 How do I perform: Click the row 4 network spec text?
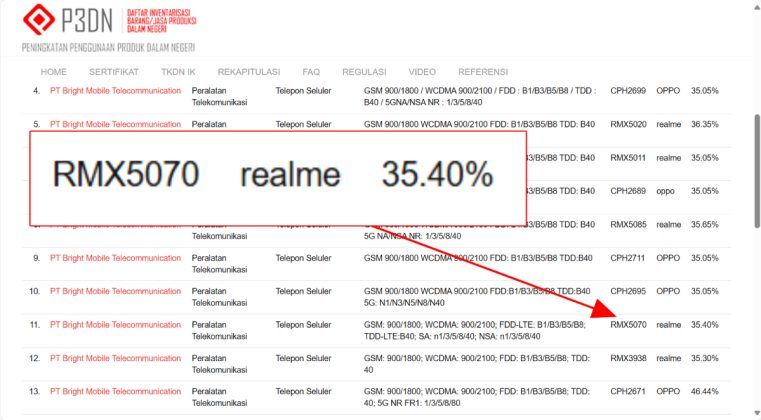click(480, 97)
